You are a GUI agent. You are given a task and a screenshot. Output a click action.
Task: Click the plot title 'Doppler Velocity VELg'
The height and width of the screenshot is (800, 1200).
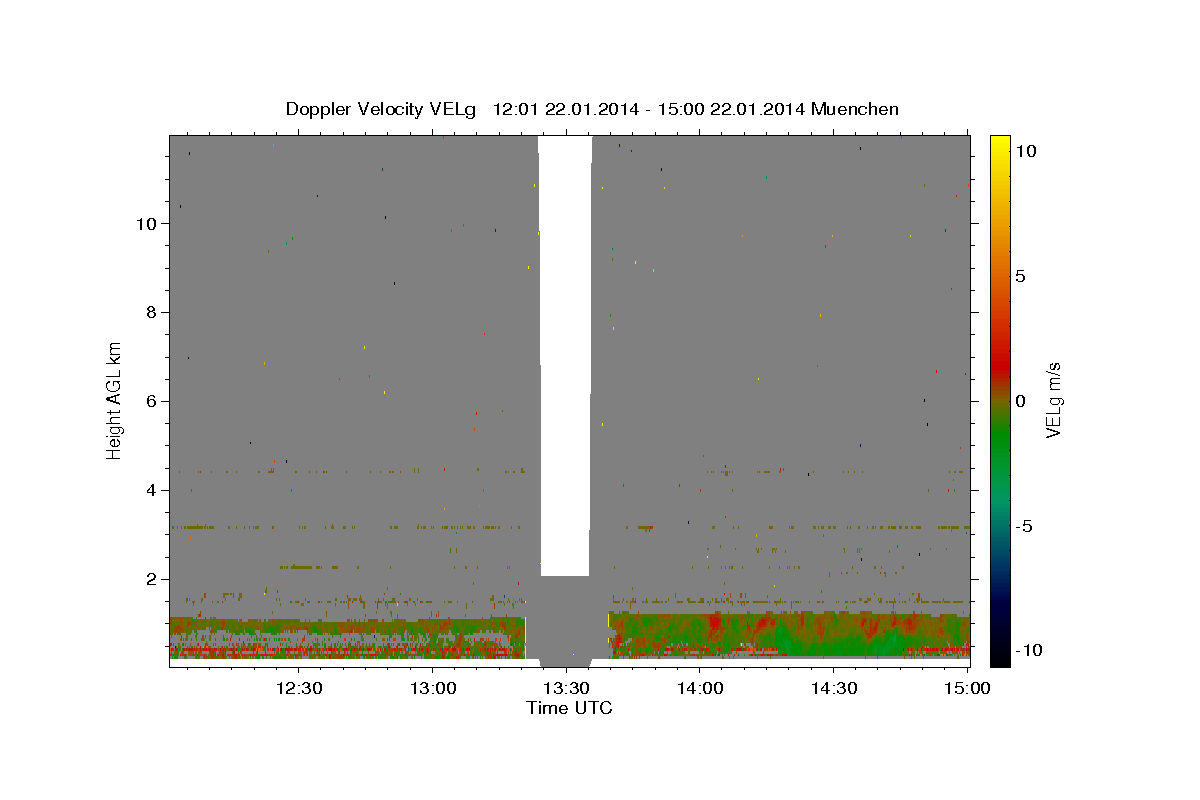pos(383,109)
